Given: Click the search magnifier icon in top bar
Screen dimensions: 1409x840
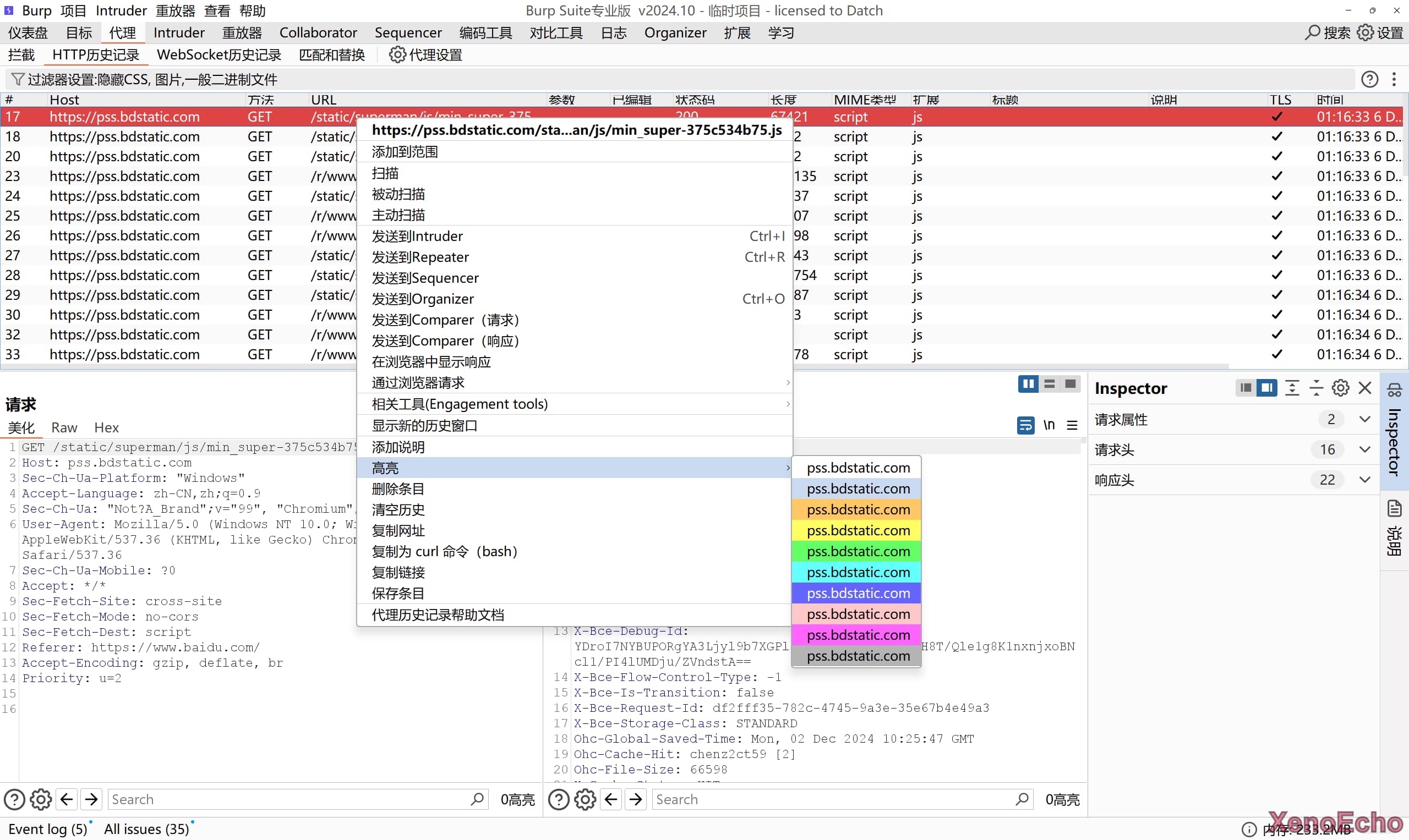Looking at the screenshot, I should [x=1312, y=33].
